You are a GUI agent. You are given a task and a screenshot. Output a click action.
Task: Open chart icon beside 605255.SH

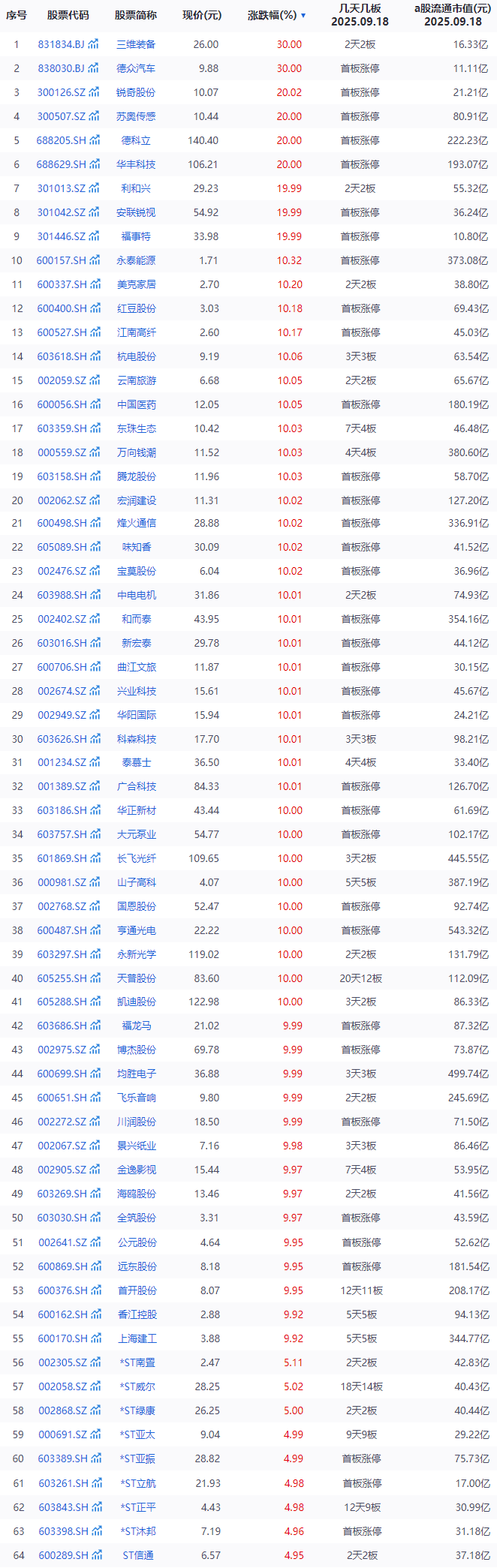(95, 978)
